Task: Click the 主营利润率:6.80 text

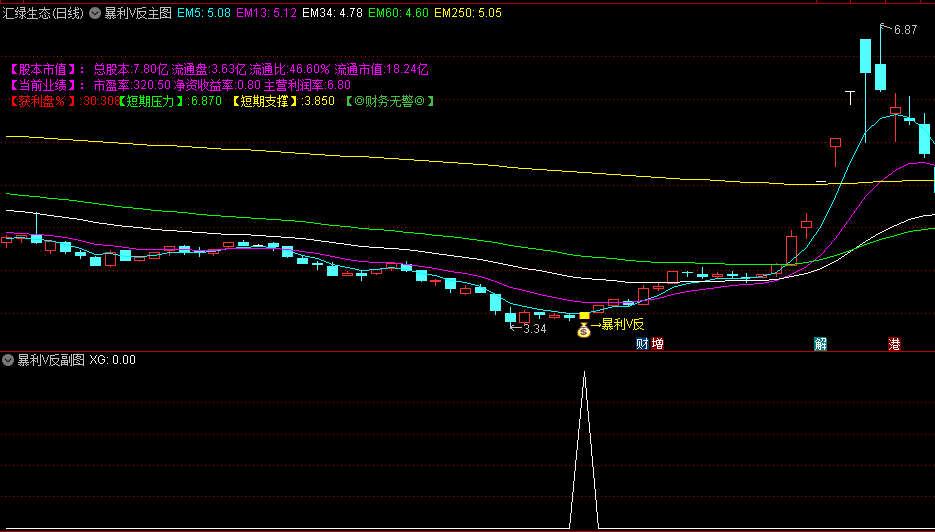Action: (x=307, y=85)
